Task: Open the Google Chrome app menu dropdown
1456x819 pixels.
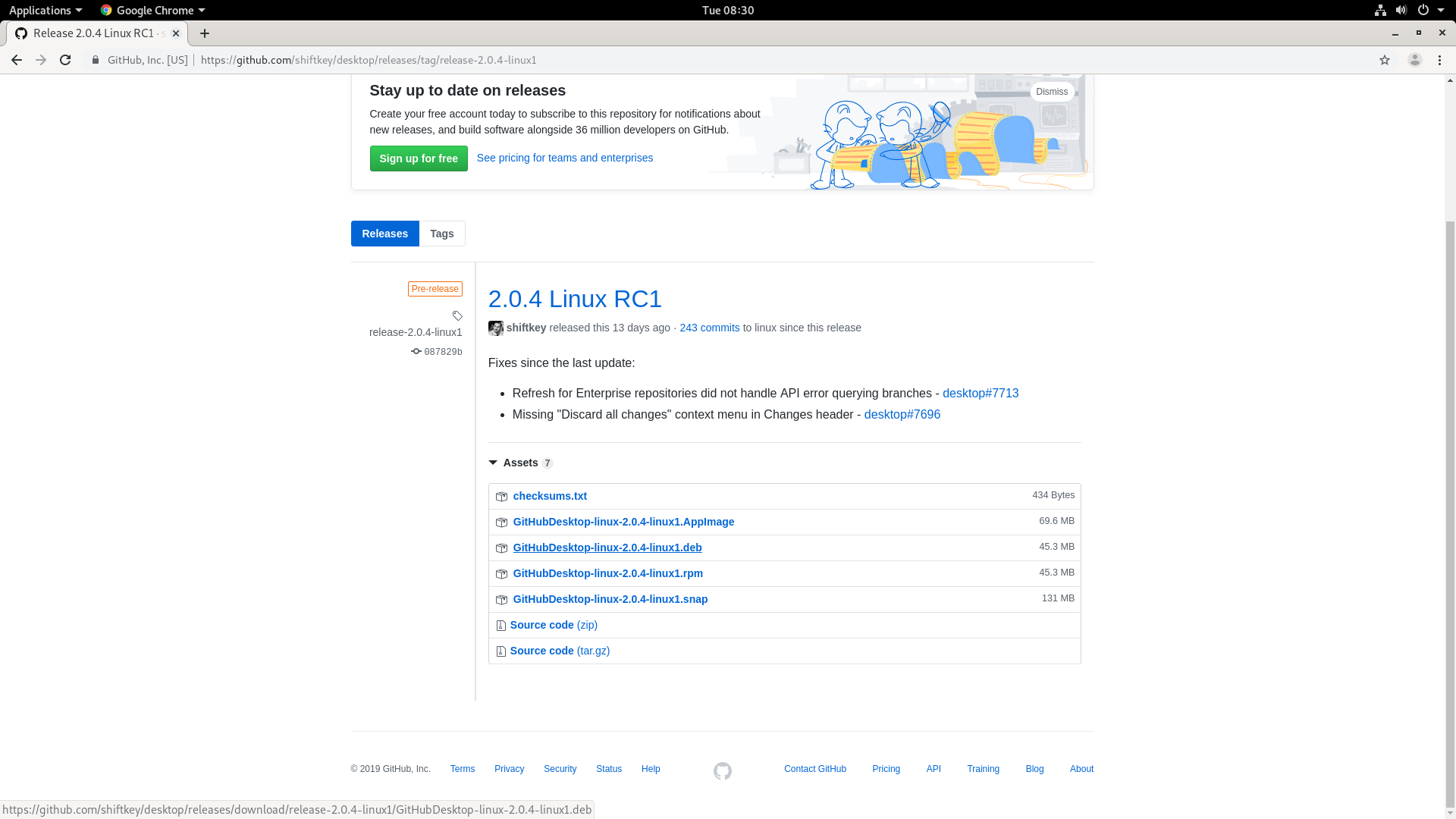Action: click(x=152, y=10)
